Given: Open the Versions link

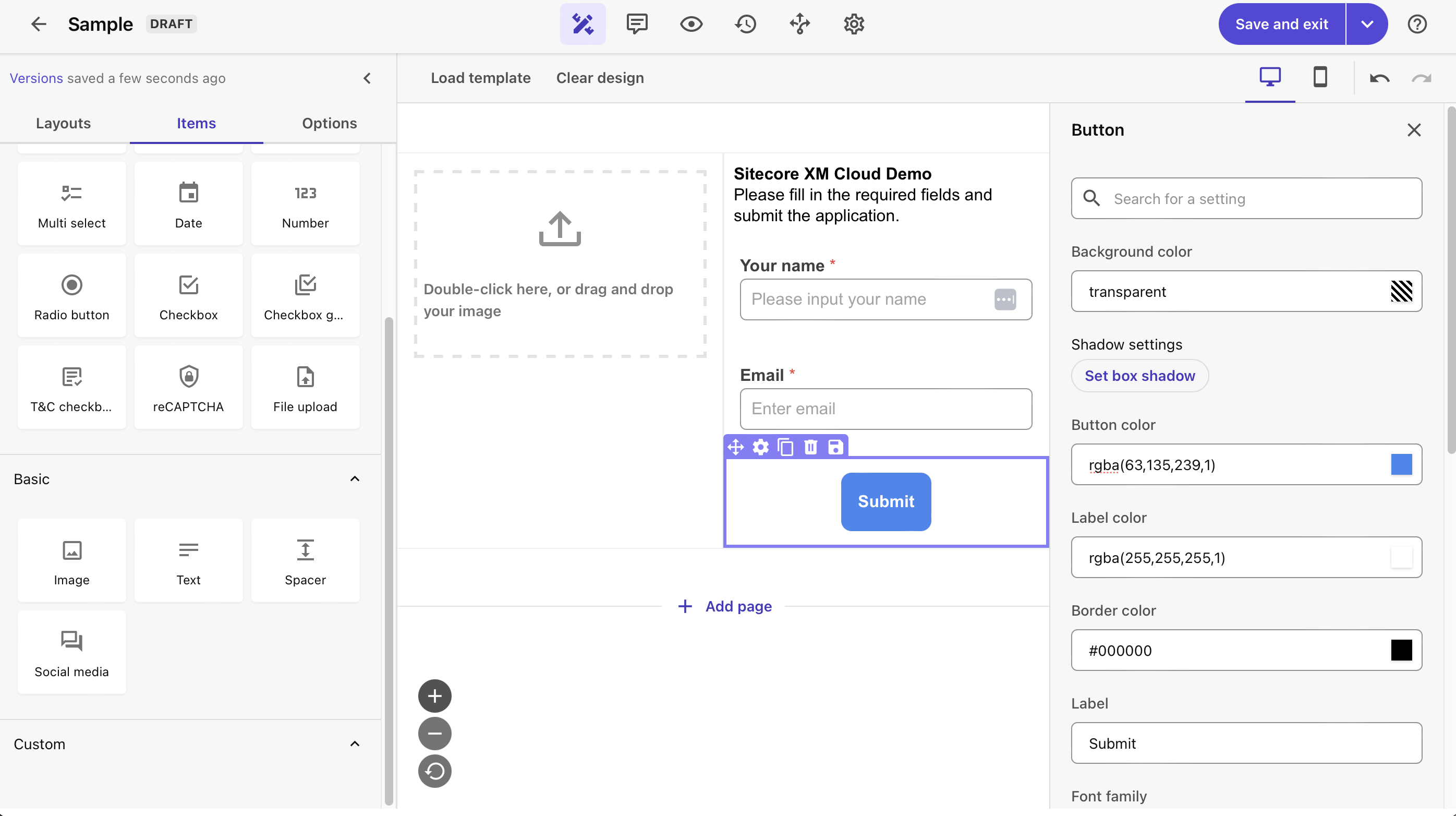Looking at the screenshot, I should click(x=36, y=78).
